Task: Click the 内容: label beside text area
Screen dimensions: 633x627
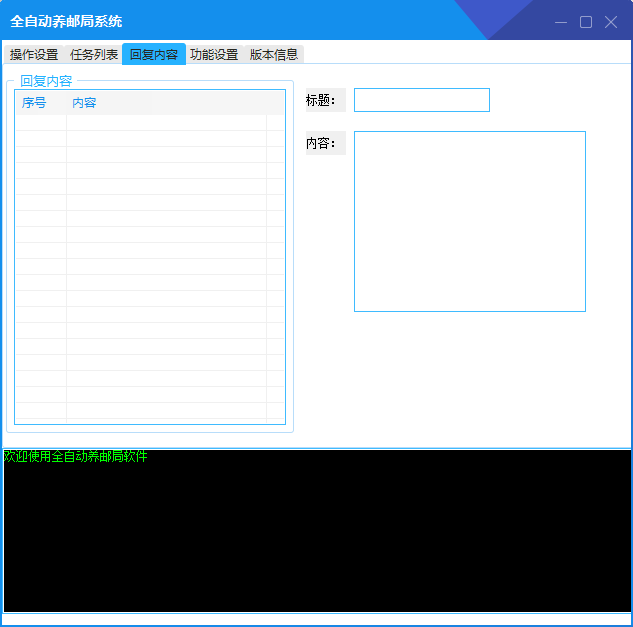Action: point(325,143)
